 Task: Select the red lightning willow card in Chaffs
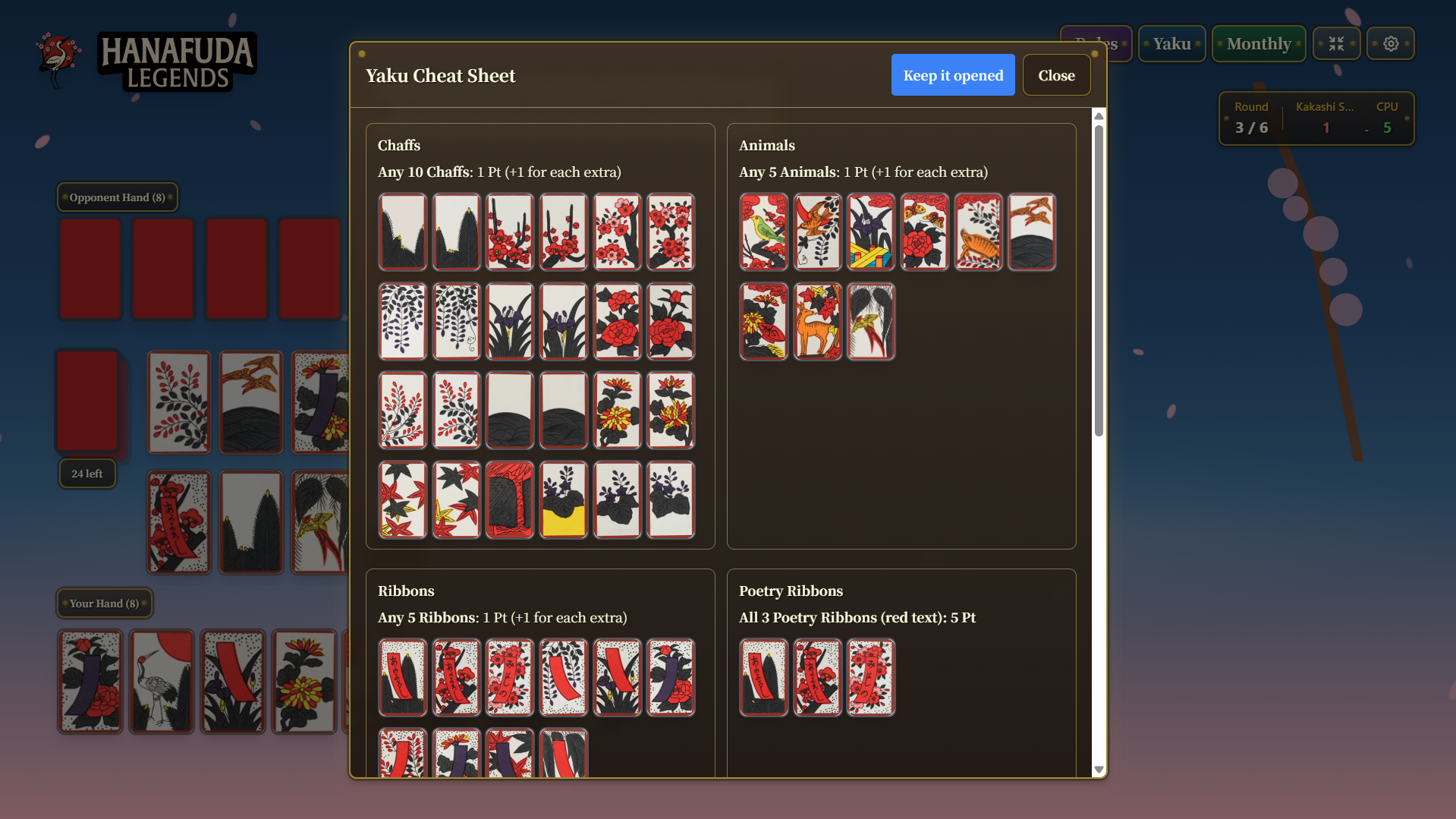coord(510,499)
